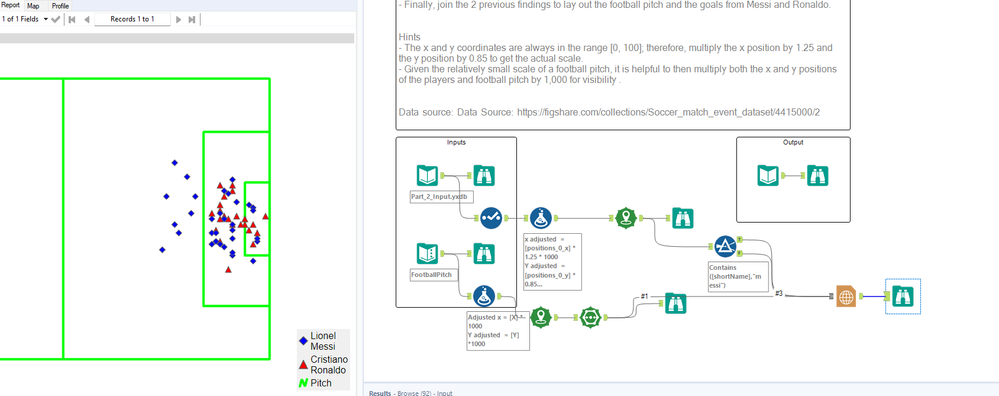This screenshot has height=396, width=999.
Task: Click the Browse tool after Poly-Build
Action: tap(675, 303)
